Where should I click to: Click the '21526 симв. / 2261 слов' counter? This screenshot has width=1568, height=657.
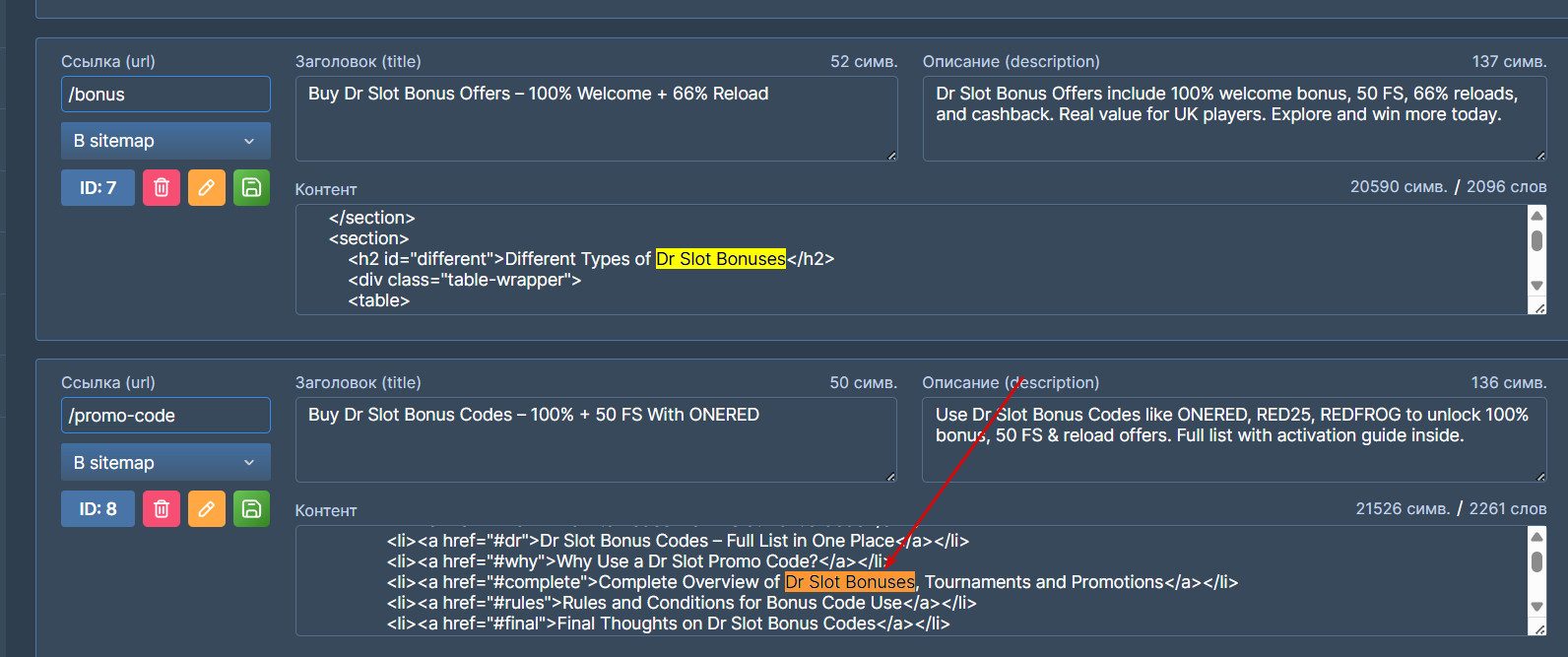(x=1451, y=508)
